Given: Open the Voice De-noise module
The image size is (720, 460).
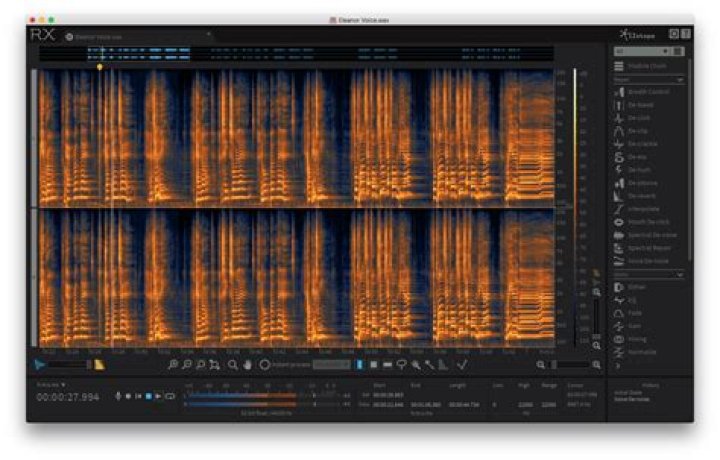Looking at the screenshot, I should (x=642, y=261).
